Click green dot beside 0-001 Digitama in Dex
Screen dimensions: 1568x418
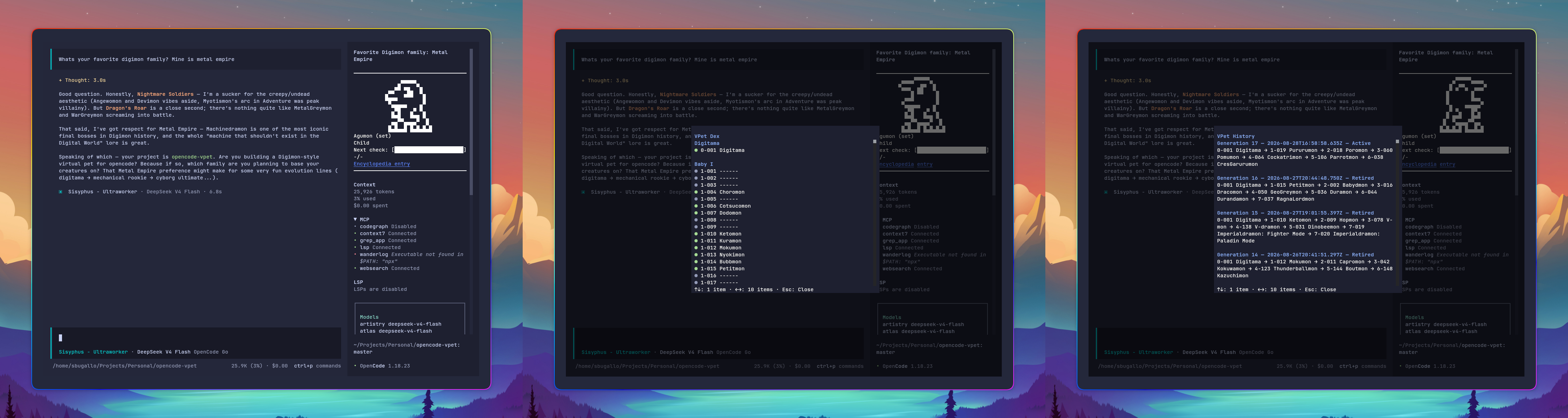pos(696,150)
